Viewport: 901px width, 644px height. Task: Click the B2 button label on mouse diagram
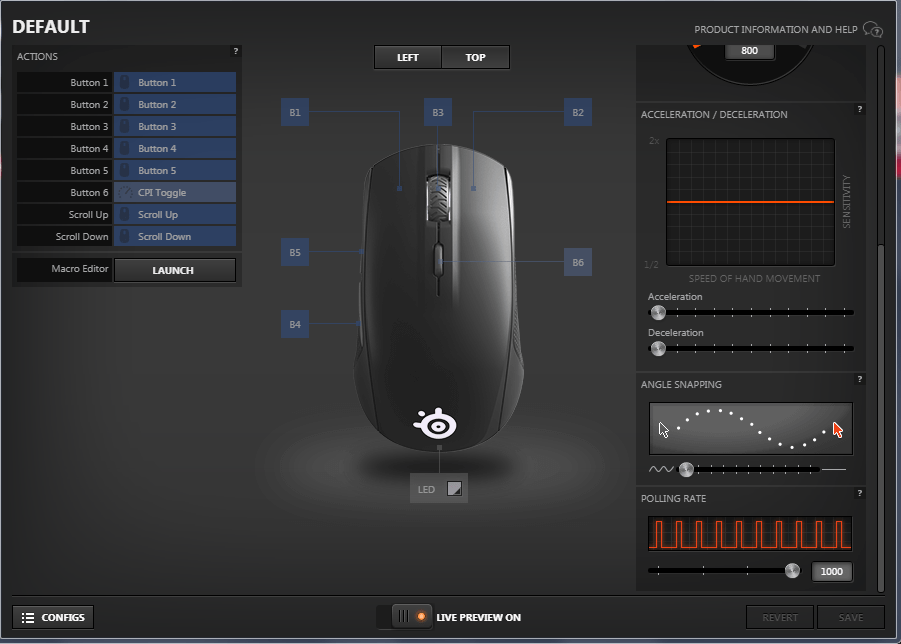tap(578, 113)
